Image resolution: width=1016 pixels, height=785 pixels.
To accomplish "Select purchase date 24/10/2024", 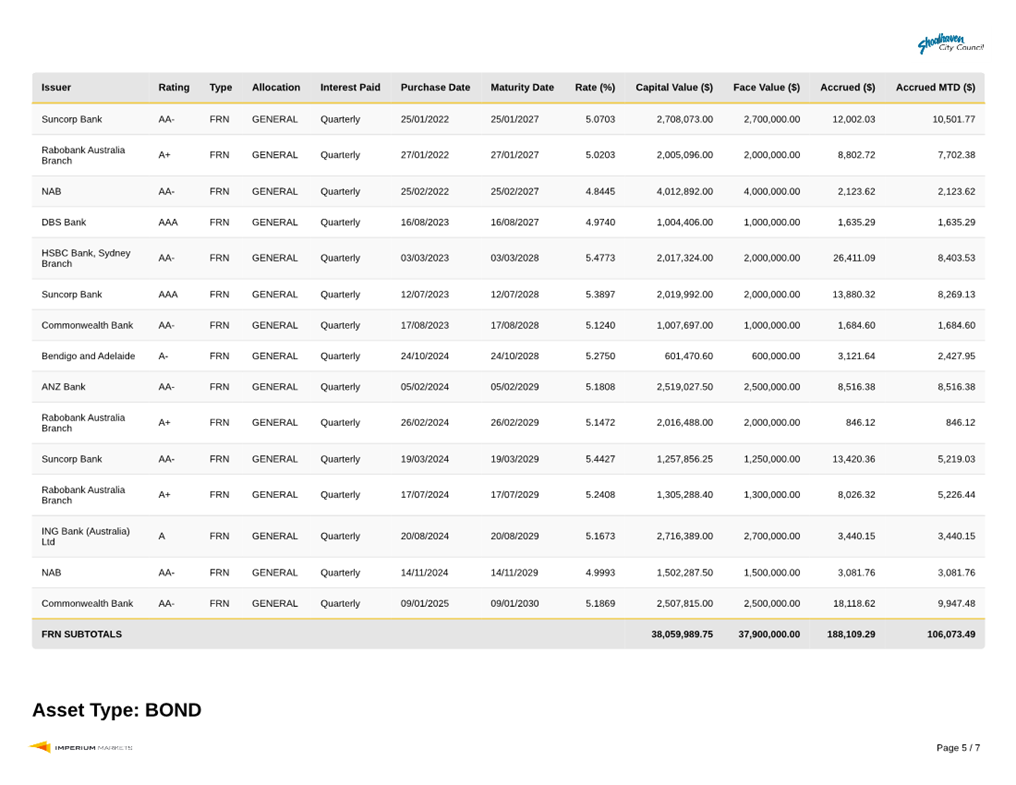I will click(424, 356).
